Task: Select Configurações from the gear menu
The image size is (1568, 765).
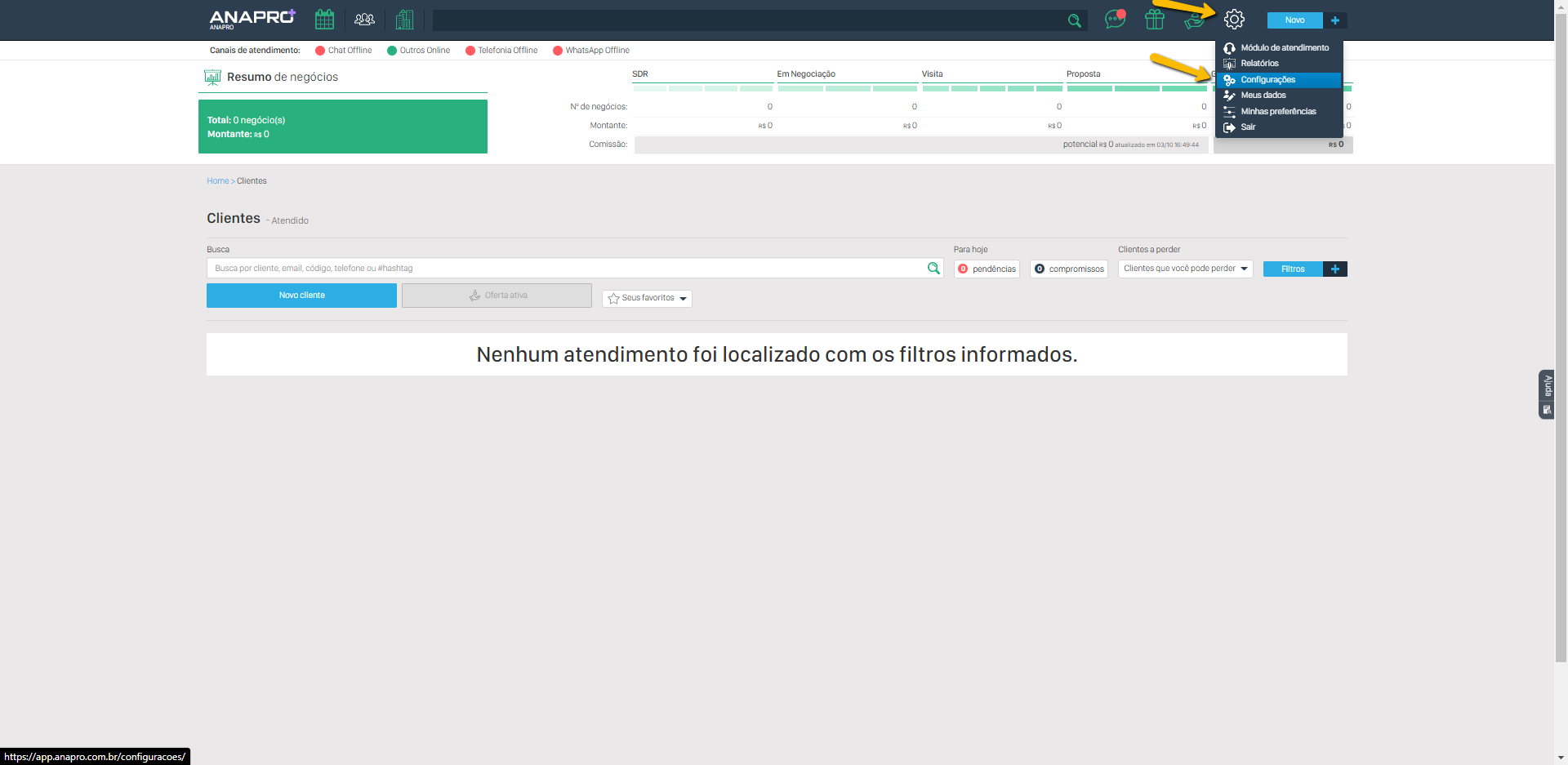Action: coord(1267,80)
